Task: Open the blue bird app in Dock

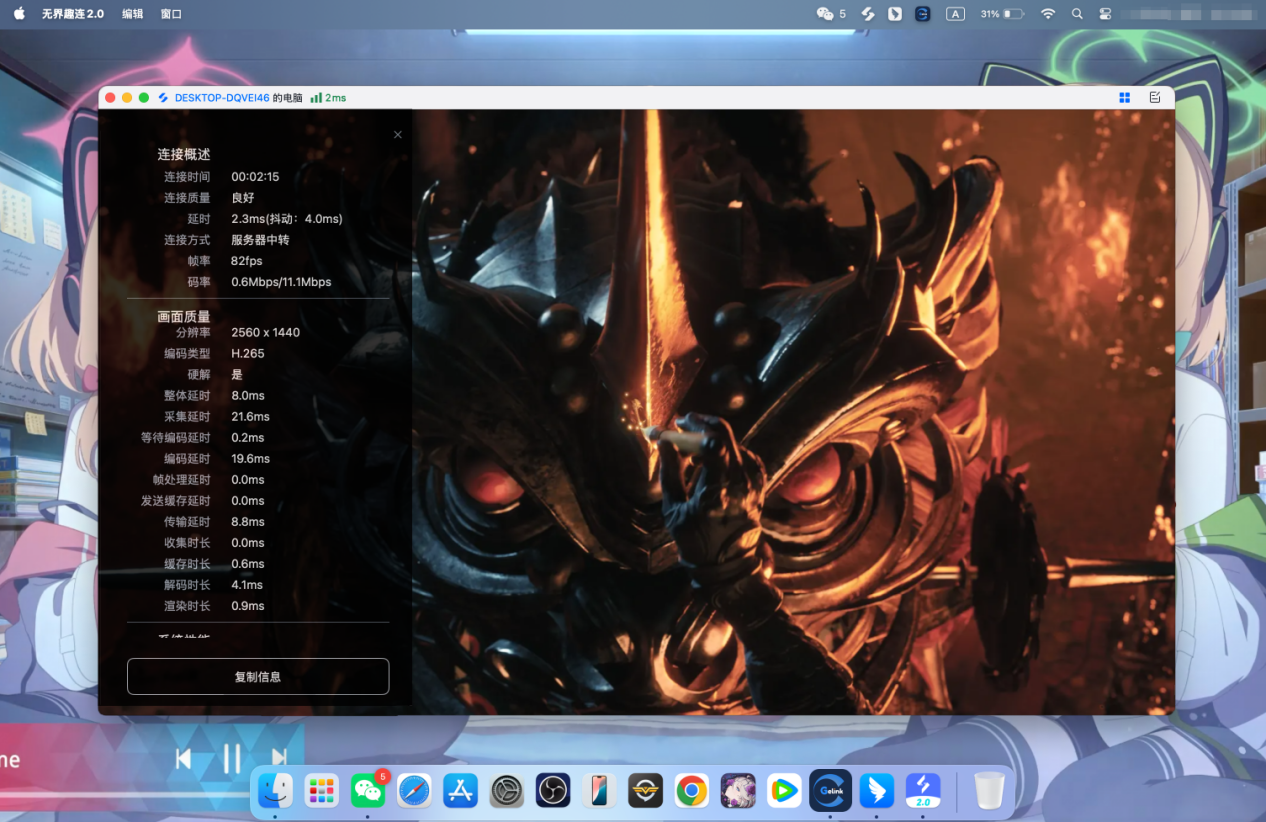Action: [x=876, y=791]
